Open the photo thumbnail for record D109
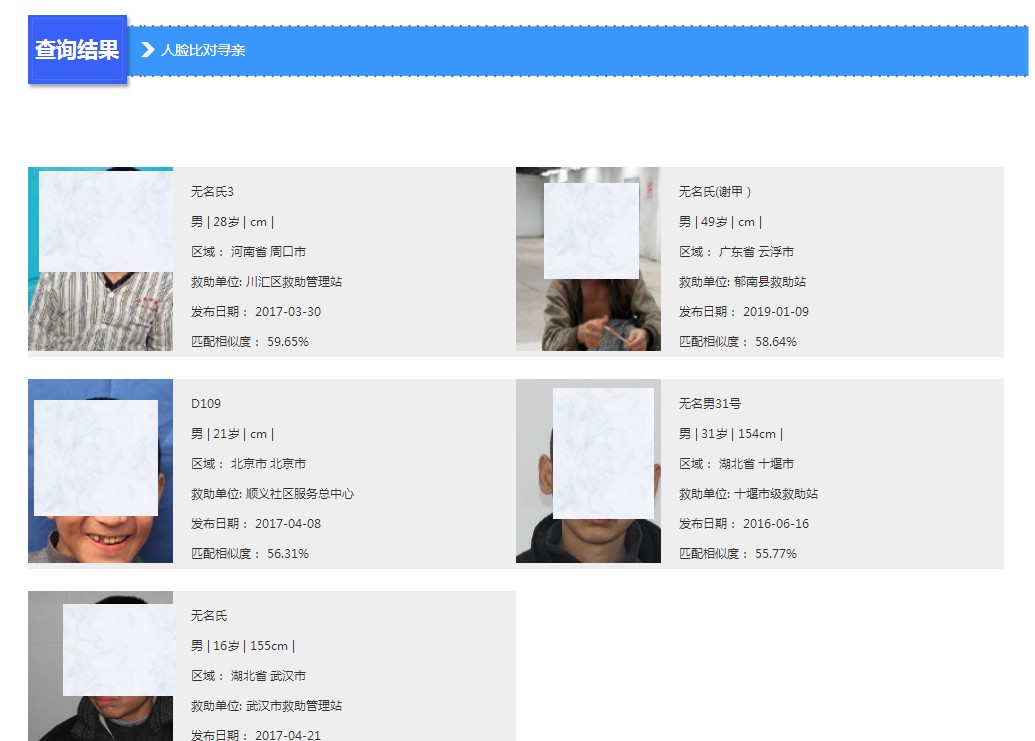1035x741 pixels. [100, 471]
